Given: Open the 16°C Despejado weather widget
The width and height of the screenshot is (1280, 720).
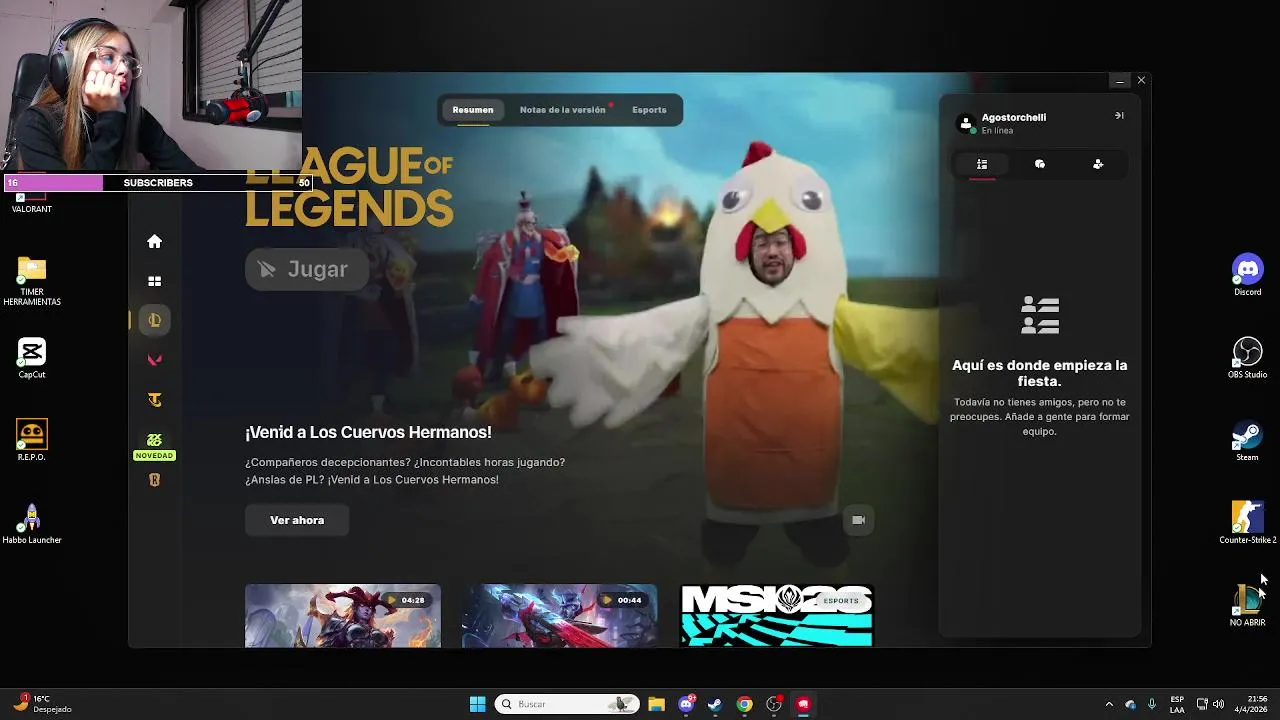Looking at the screenshot, I should (x=42, y=704).
